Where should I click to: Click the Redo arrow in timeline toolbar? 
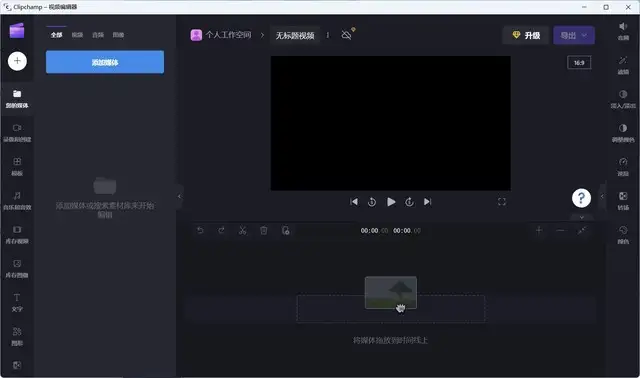tap(221, 231)
